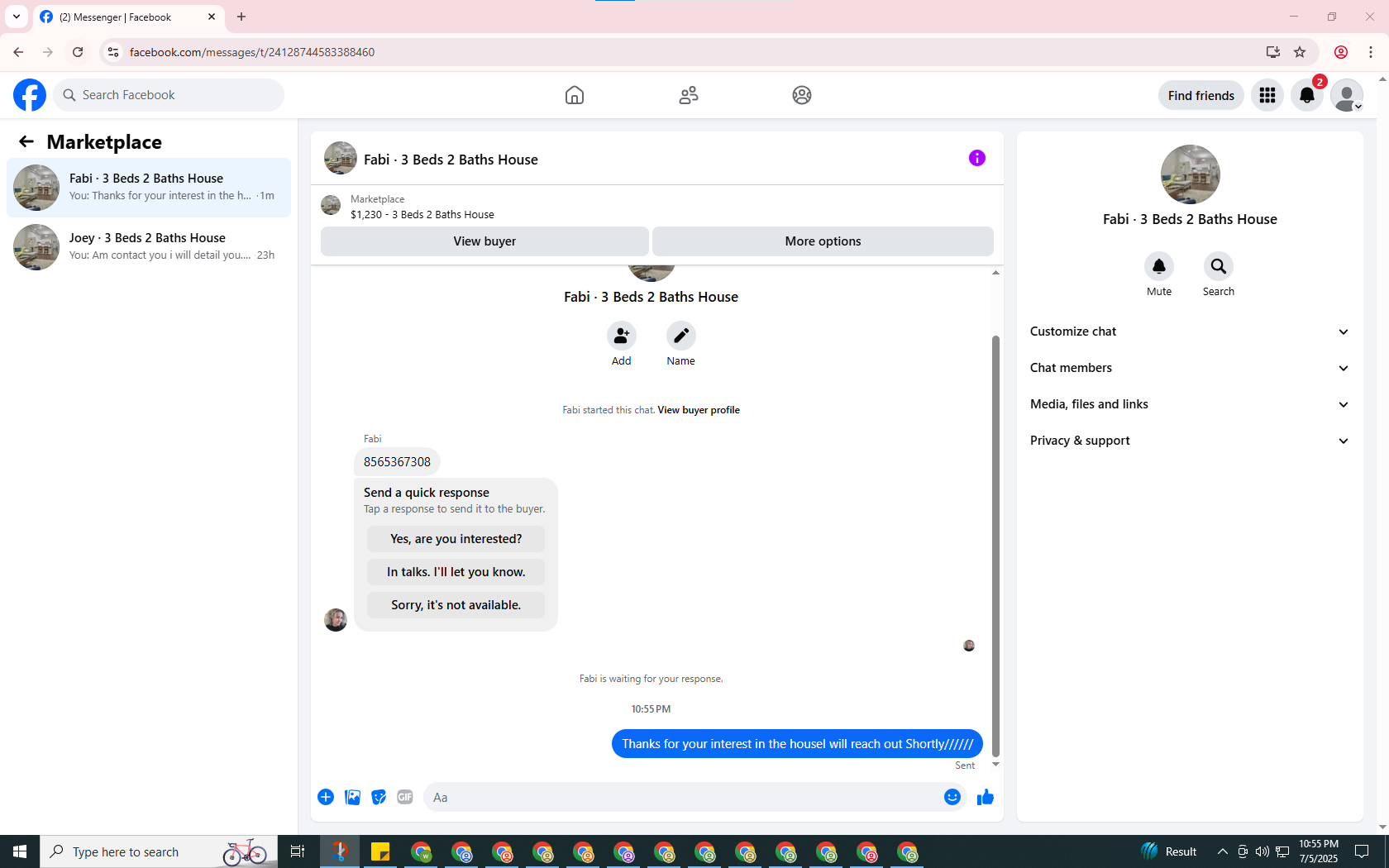Click the View buyer button
This screenshot has height=868, width=1389.
tap(484, 241)
